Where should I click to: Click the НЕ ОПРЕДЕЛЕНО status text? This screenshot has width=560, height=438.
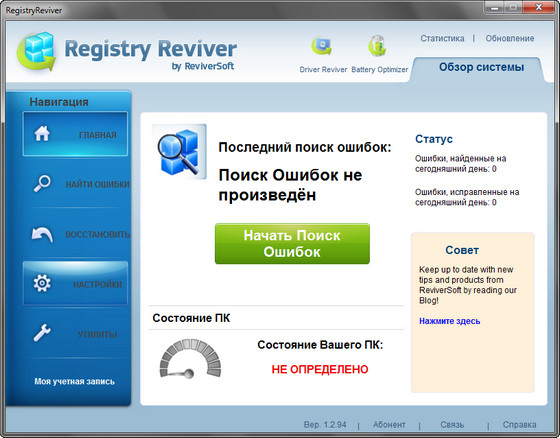pos(320,369)
